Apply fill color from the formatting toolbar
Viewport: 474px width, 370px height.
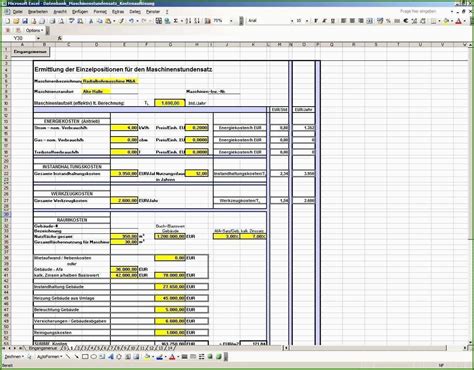(x=447, y=21)
